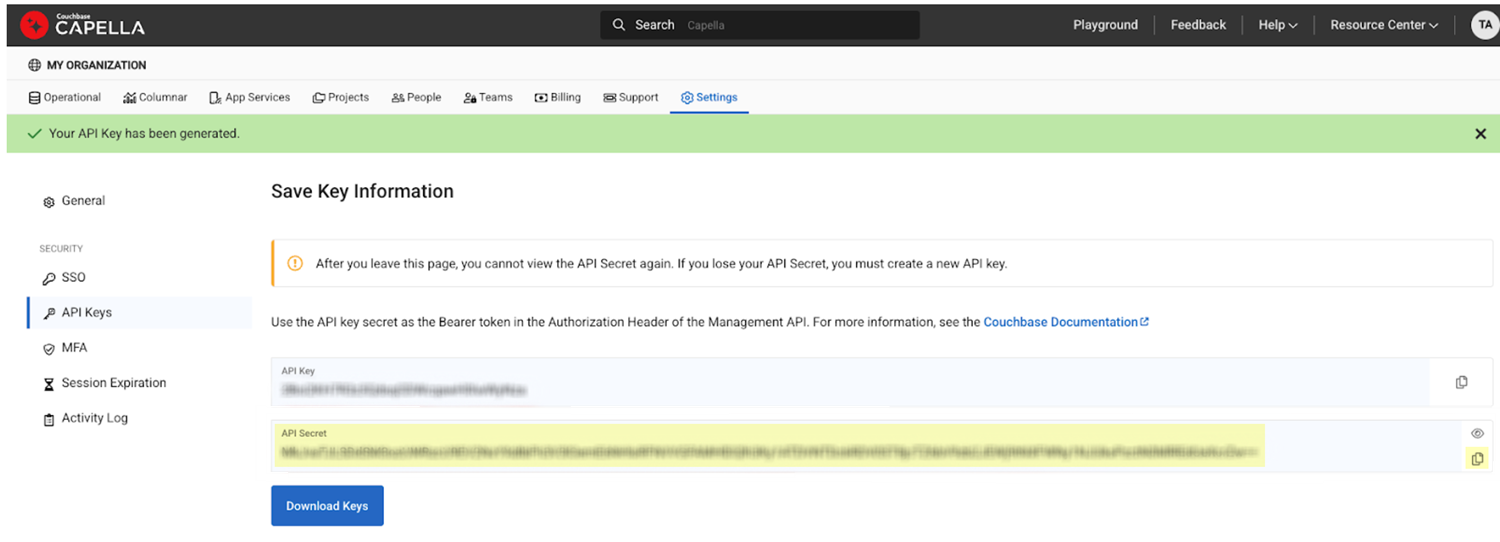
Task: Open the TA user avatar menu
Action: coord(1485,25)
